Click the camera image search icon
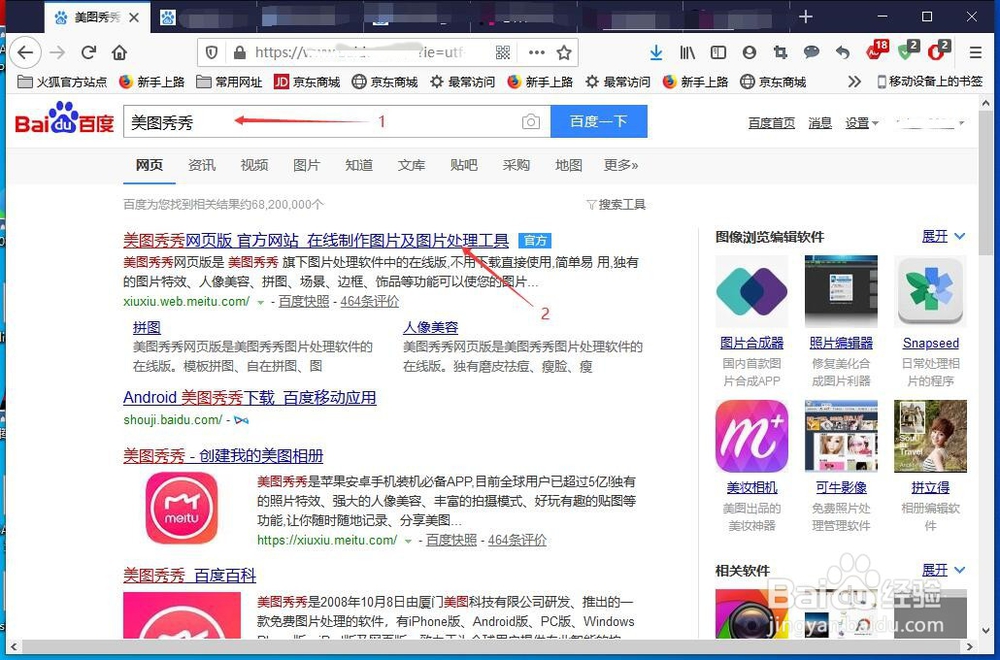This screenshot has width=1000, height=660. point(531,121)
